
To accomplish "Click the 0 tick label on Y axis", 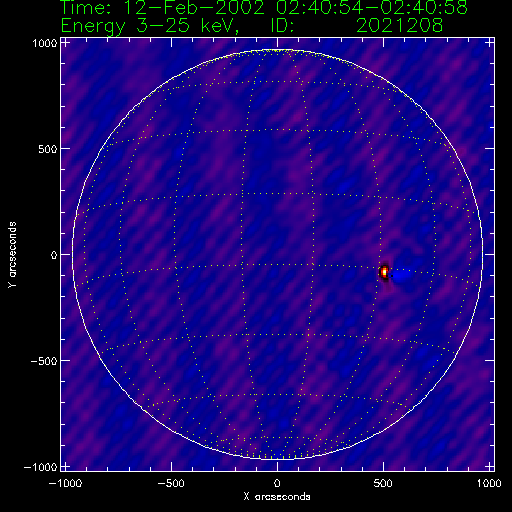I will [54, 255].
